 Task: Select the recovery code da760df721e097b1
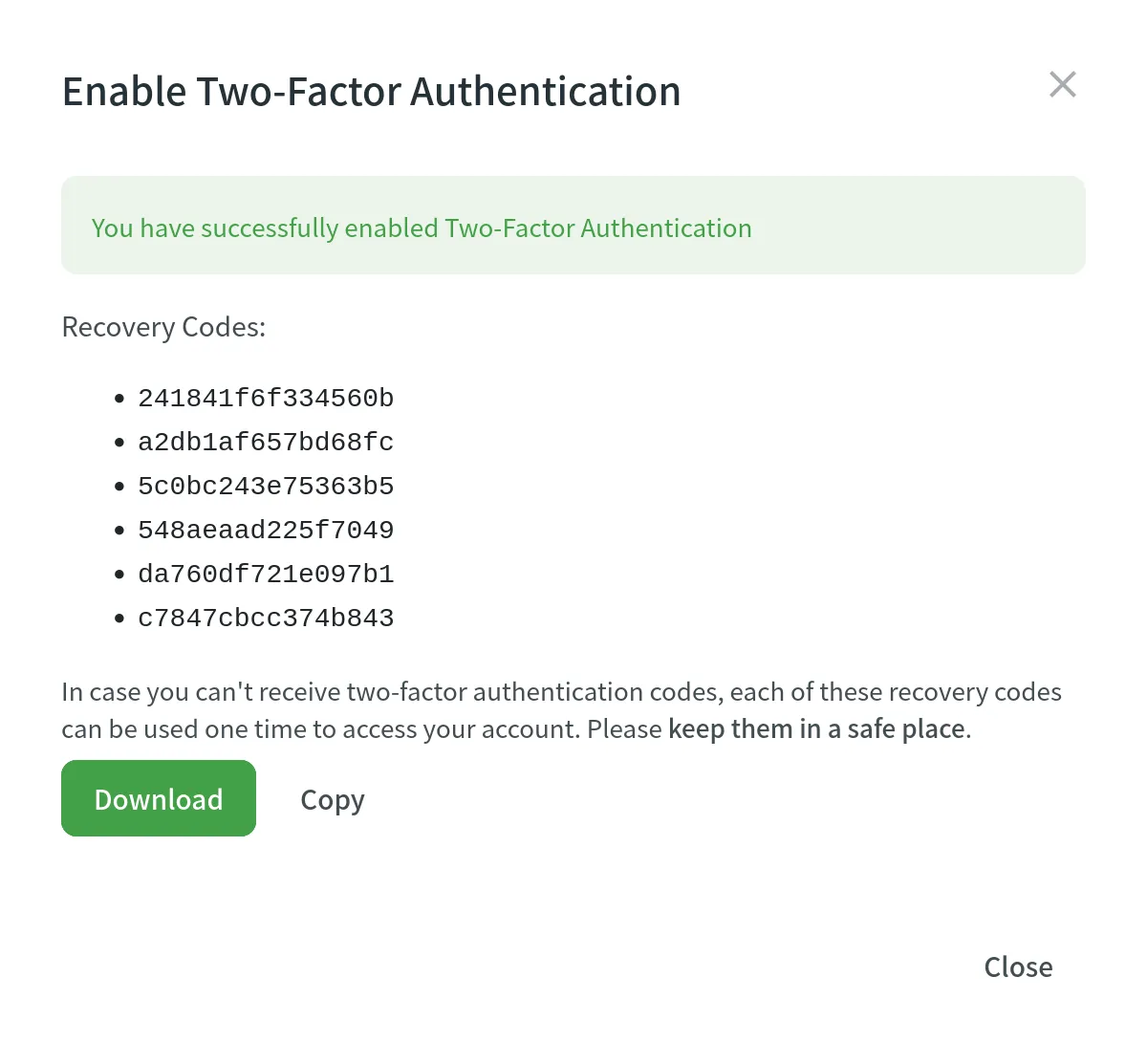266,574
